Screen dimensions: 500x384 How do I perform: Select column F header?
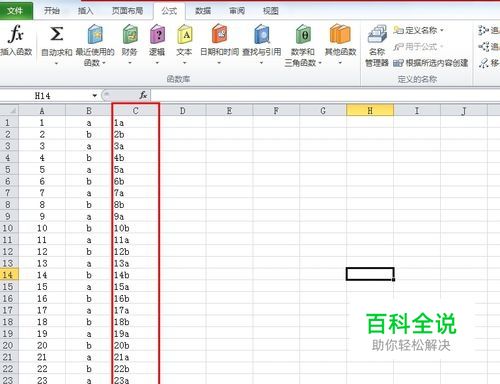tap(276, 110)
